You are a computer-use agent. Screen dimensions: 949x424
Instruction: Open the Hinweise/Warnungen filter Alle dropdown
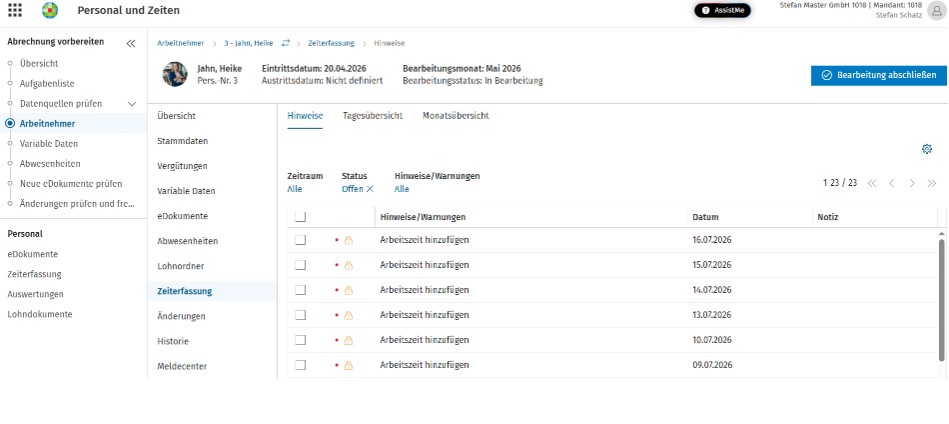[x=402, y=189]
